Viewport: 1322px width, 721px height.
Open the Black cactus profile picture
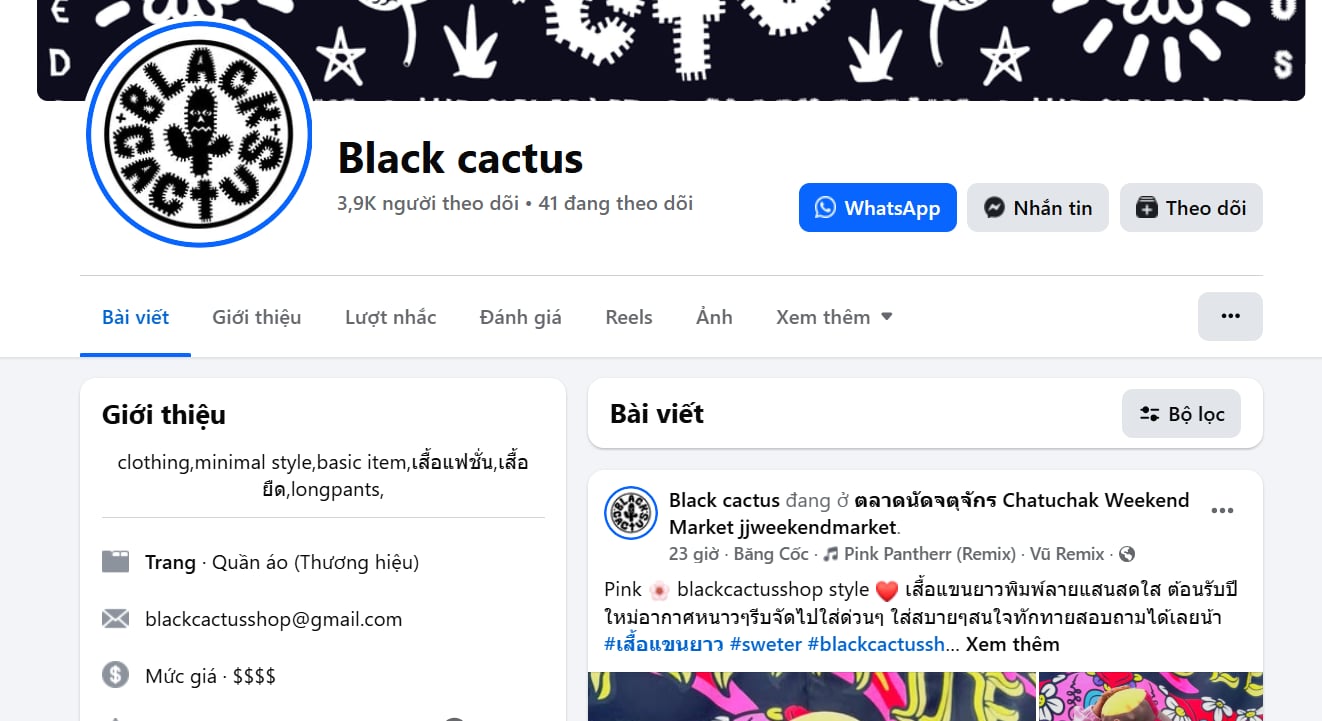click(199, 133)
